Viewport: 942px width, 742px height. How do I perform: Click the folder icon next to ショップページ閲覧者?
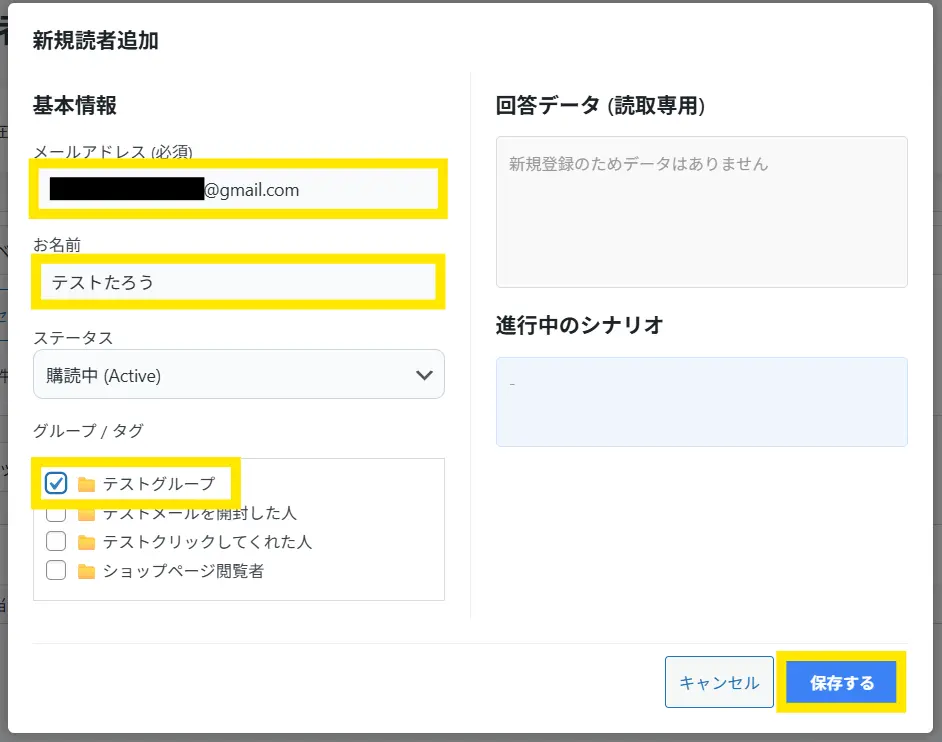pos(87,571)
